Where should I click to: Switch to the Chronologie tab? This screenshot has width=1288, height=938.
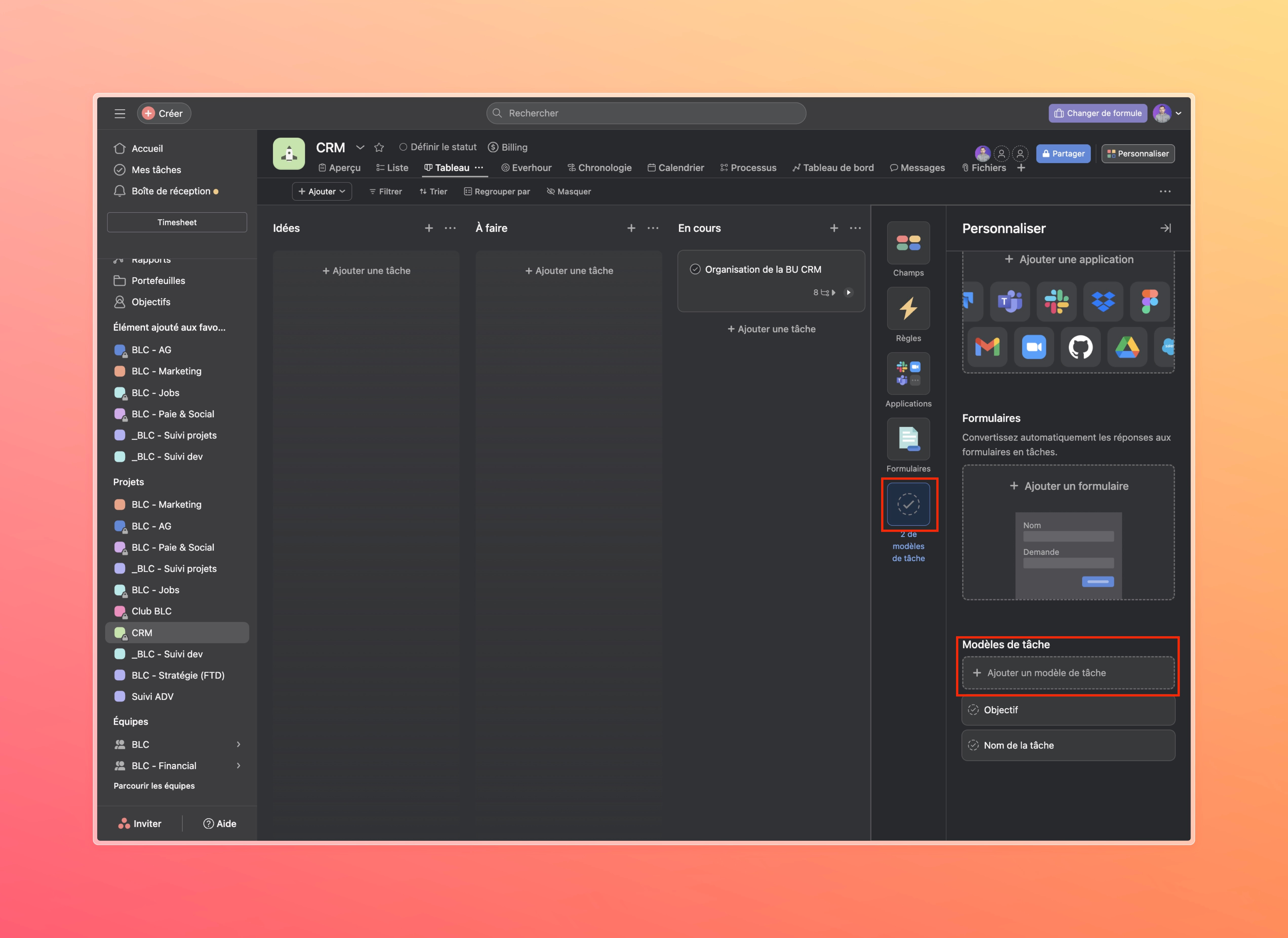click(x=600, y=168)
